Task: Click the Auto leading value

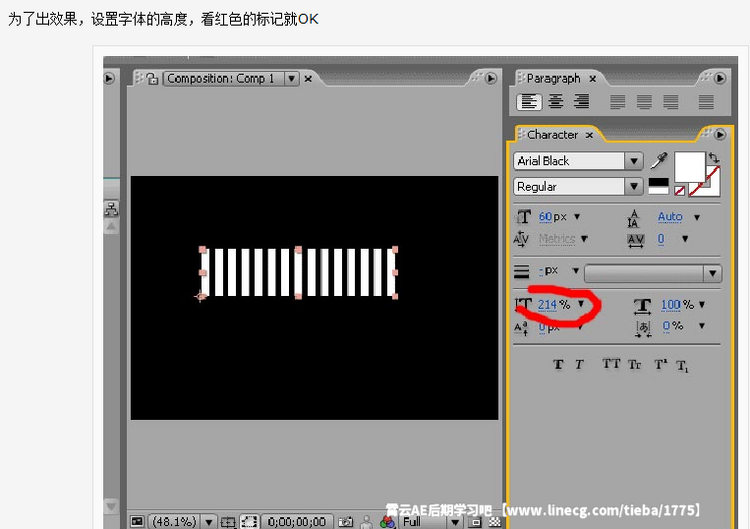Action: coord(670,217)
